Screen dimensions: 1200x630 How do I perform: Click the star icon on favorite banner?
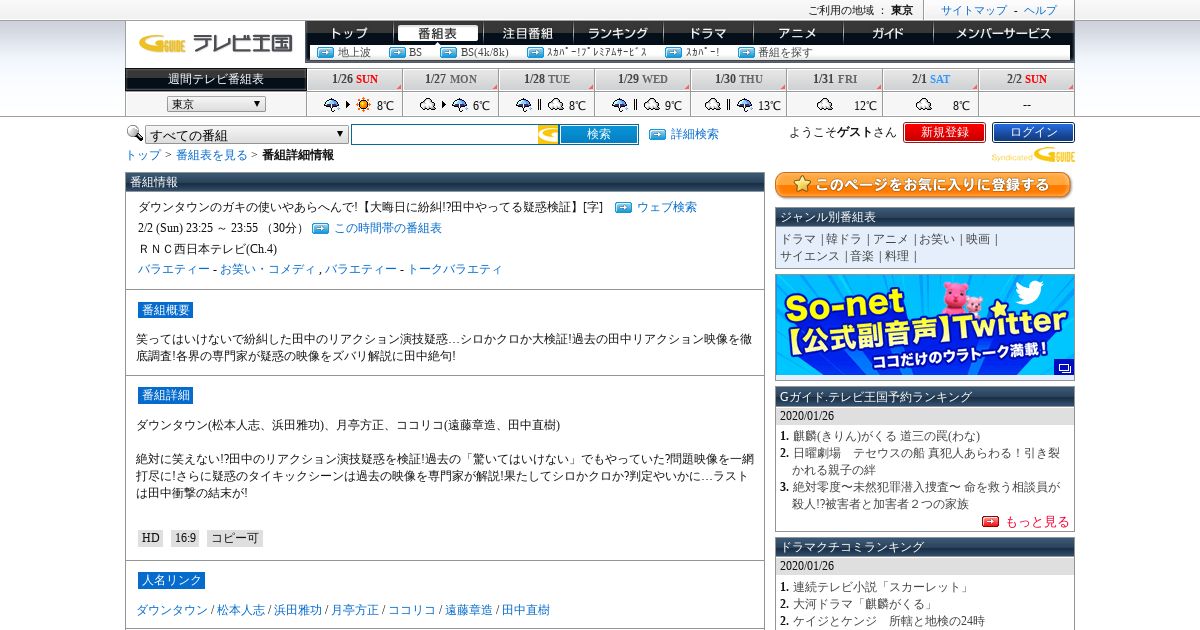[x=801, y=185]
